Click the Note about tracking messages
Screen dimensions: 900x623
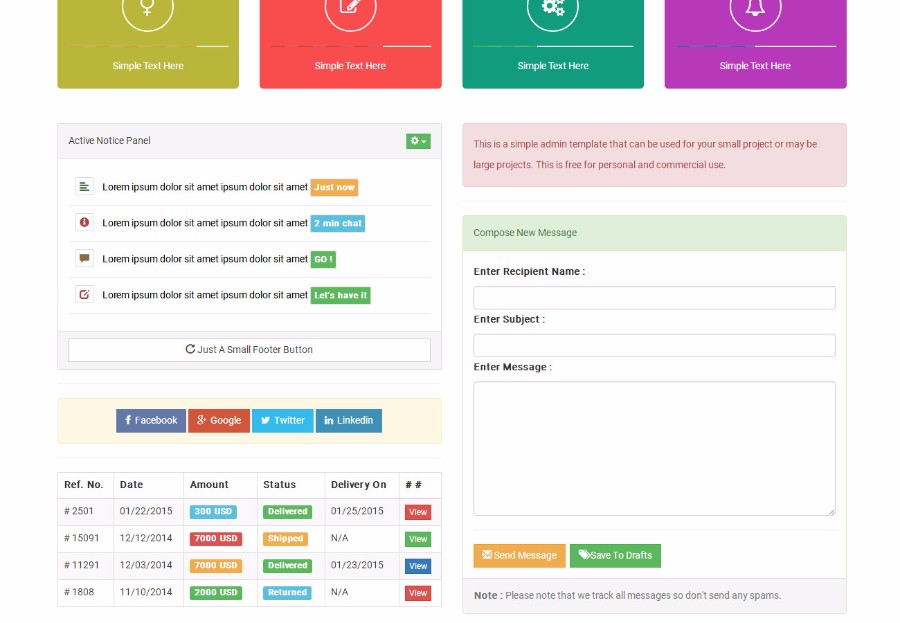point(627,595)
